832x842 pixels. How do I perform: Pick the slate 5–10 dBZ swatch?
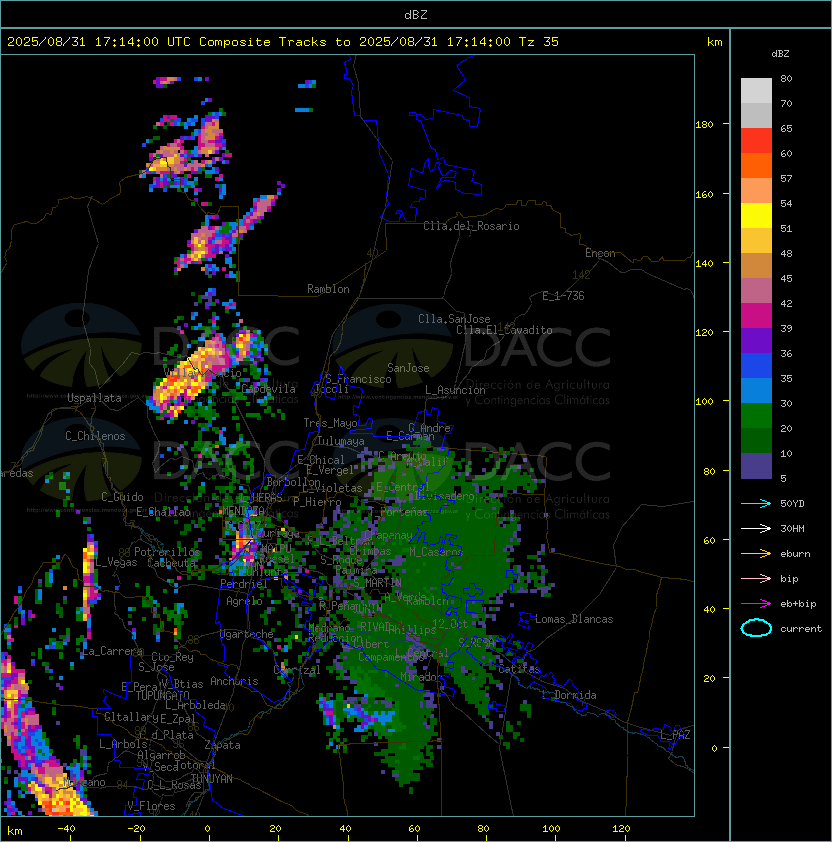point(756,466)
